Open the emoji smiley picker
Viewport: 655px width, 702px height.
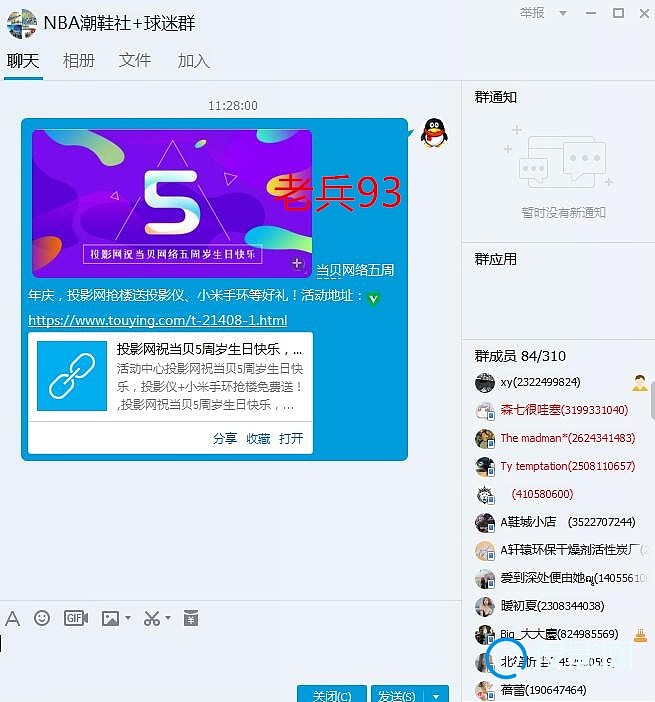click(42, 618)
